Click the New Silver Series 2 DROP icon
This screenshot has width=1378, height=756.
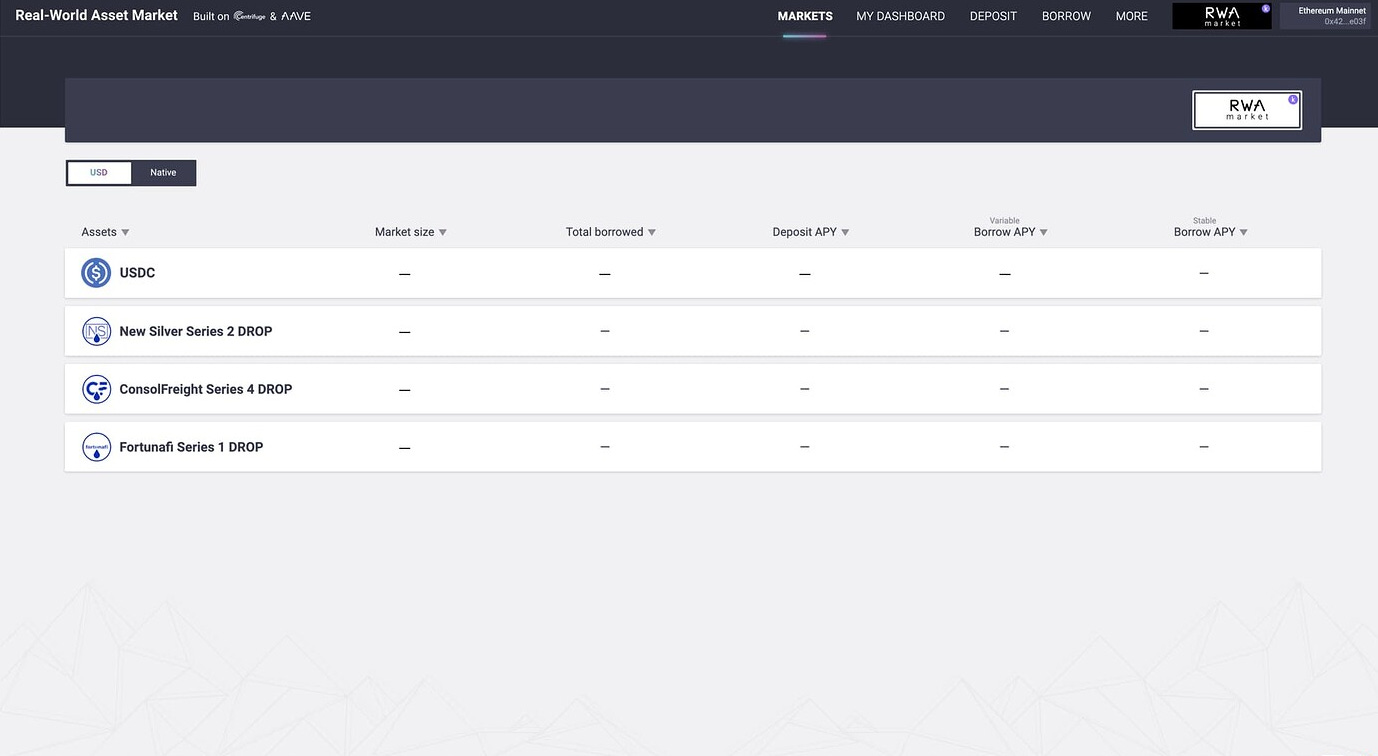96,331
